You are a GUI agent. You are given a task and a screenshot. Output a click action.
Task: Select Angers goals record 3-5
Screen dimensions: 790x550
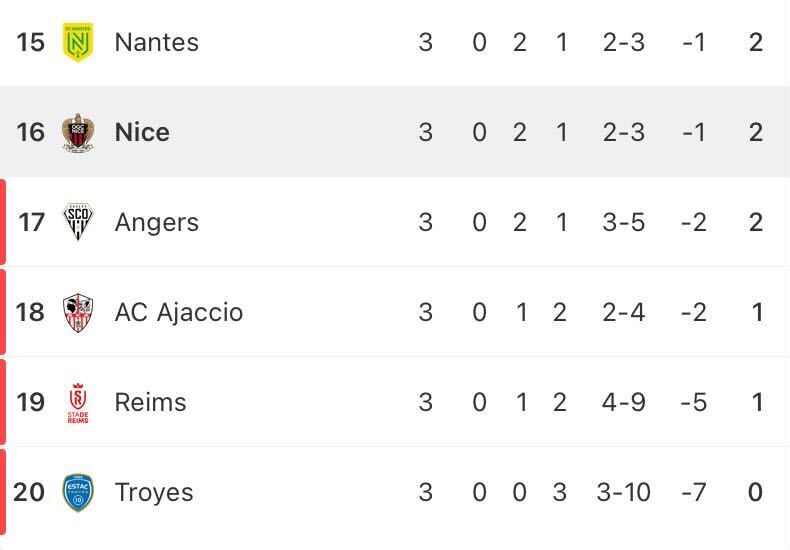(x=623, y=222)
